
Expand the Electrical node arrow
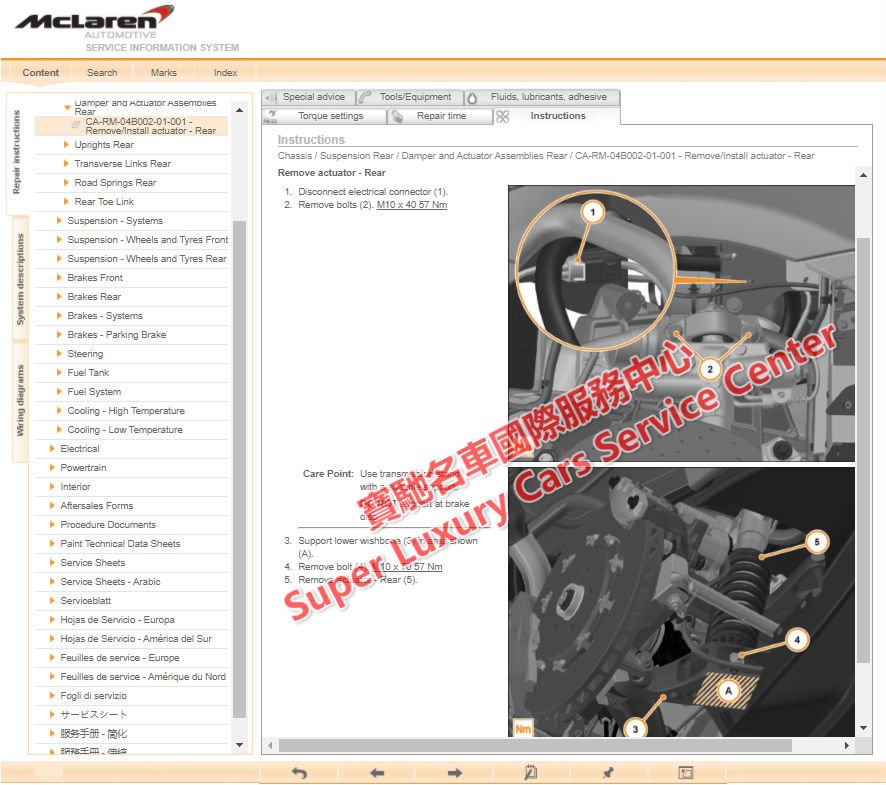(53, 449)
